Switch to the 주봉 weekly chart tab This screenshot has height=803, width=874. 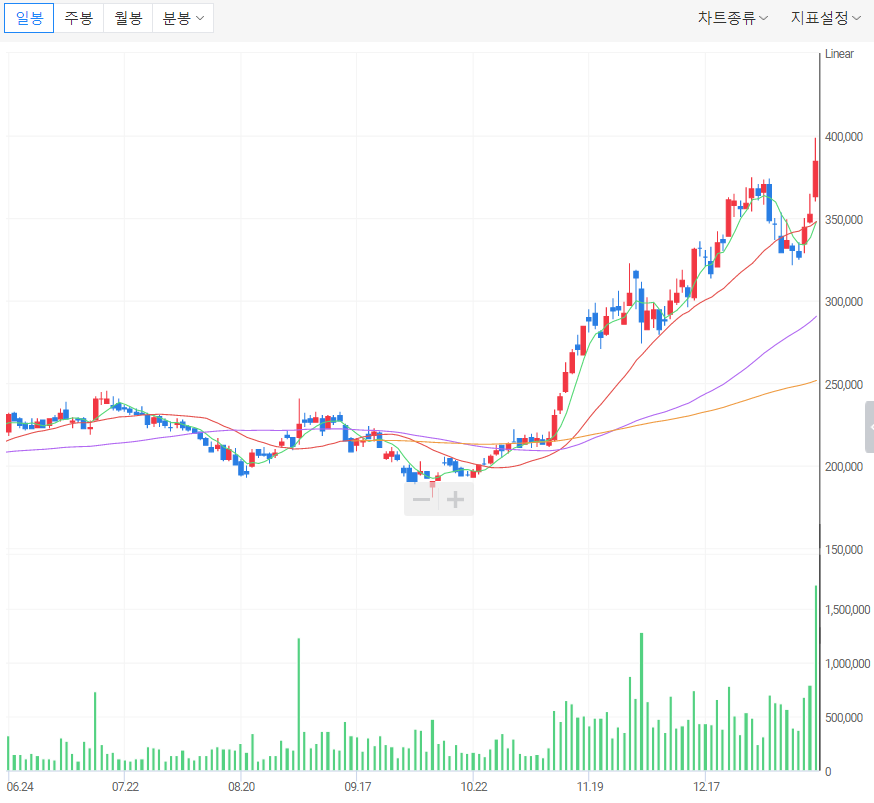click(79, 18)
